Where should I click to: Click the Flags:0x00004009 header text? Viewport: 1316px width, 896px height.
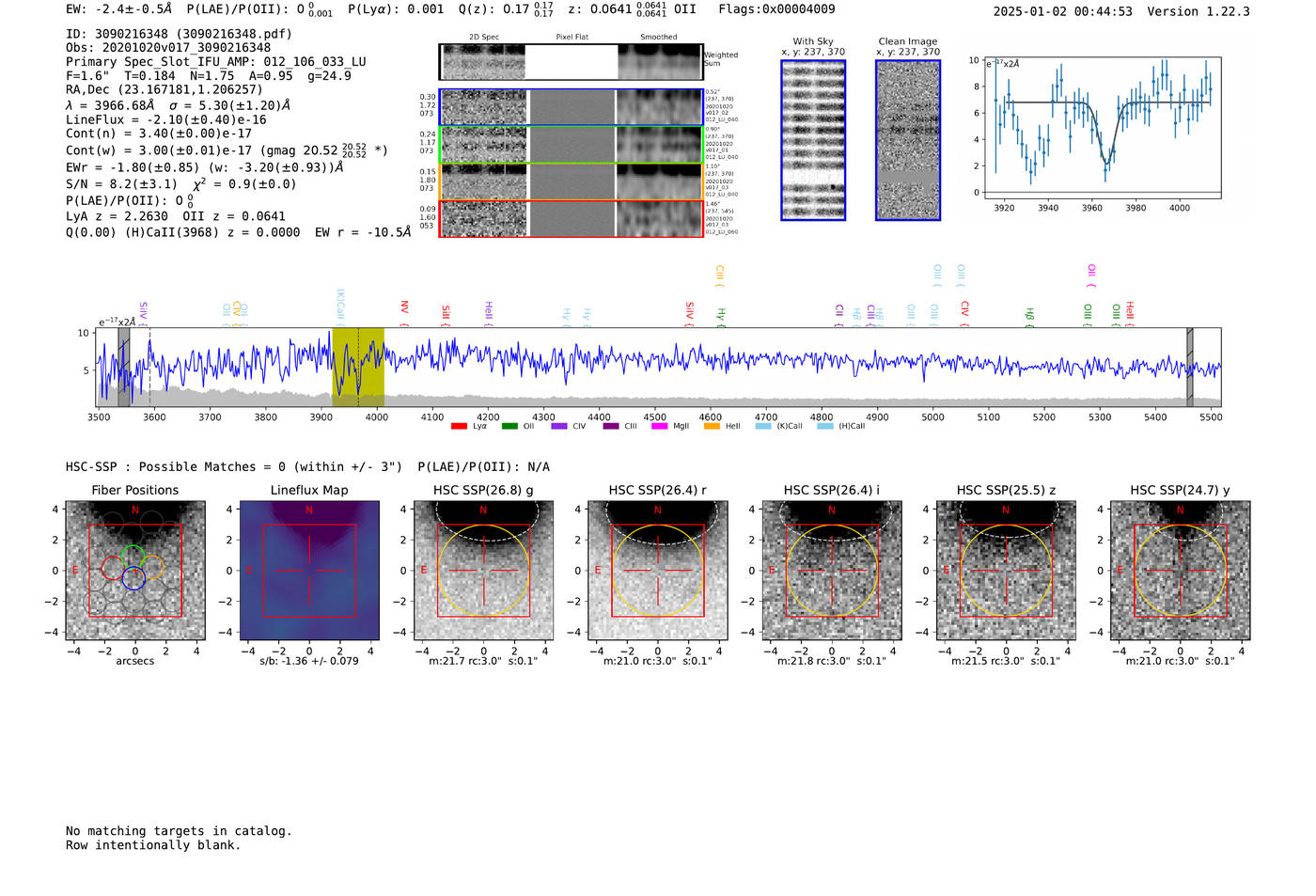click(x=775, y=9)
